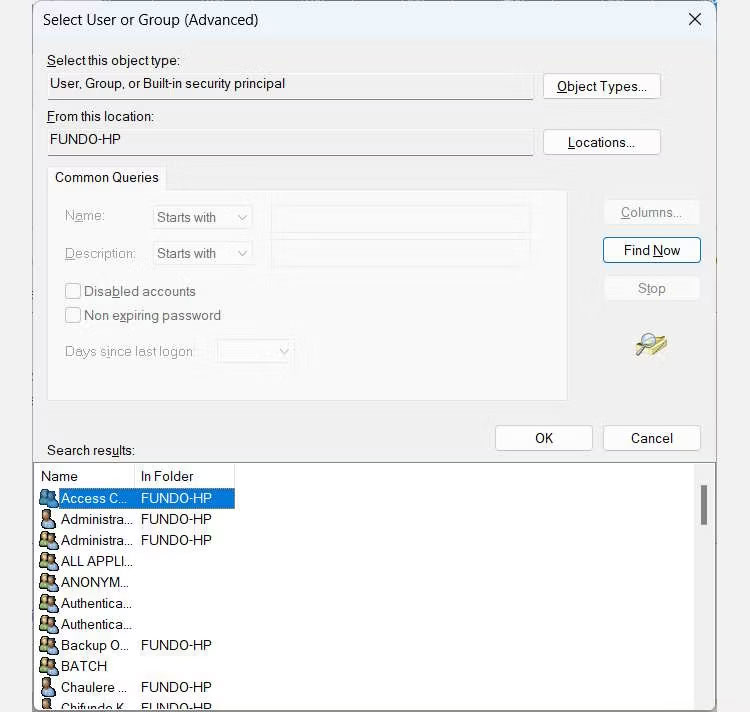
Task: Click the group icon for ALL APPLI... entry
Action: [48, 560]
